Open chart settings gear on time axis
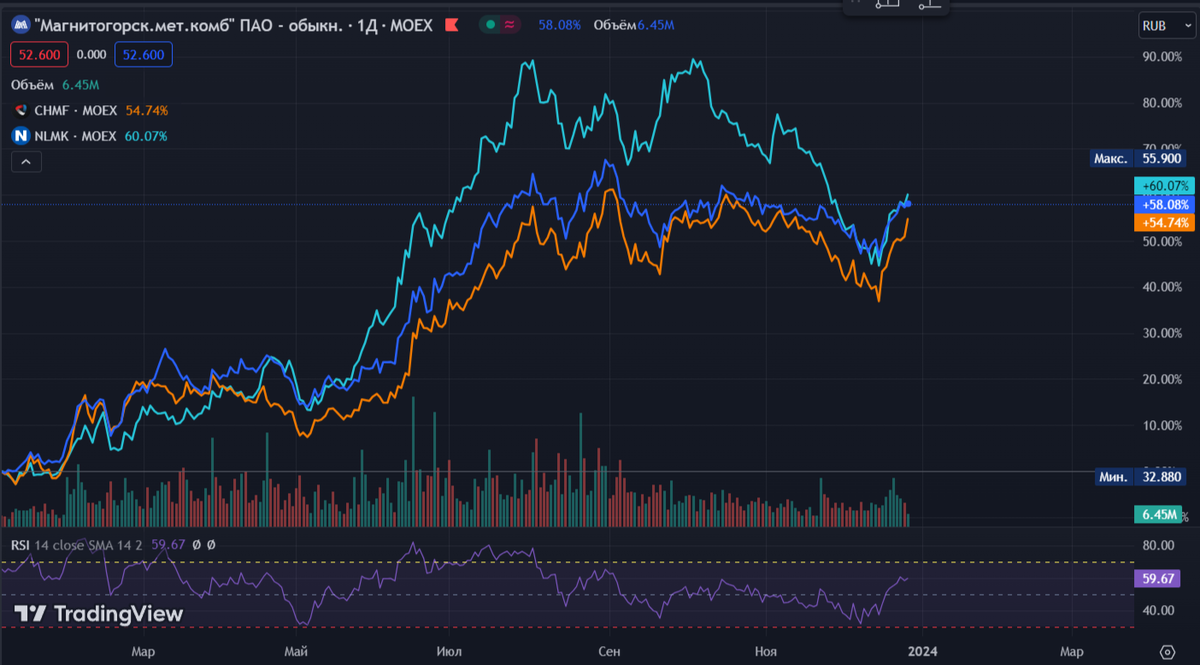Screen dimensions: 1200x665 [x=1167, y=651]
